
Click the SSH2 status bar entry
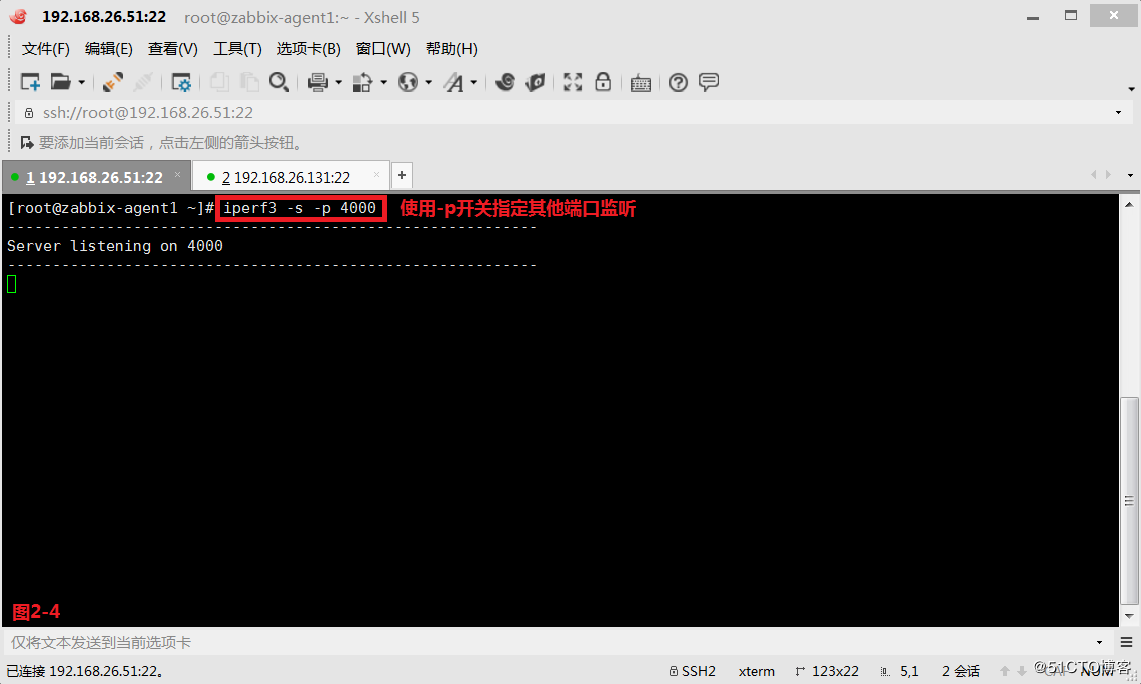coord(693,671)
